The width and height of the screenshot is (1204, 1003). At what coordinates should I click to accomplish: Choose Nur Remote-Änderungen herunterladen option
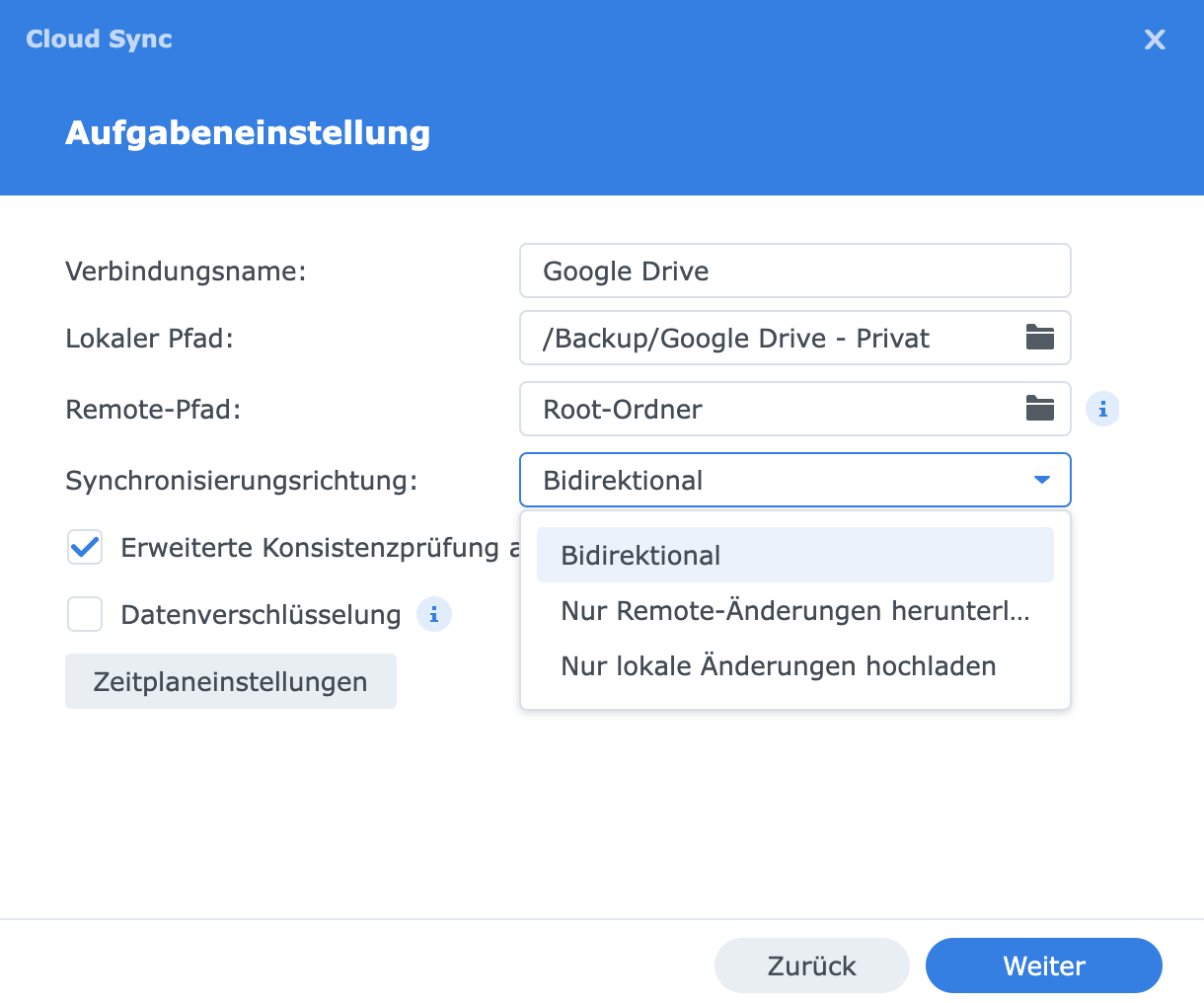794,611
